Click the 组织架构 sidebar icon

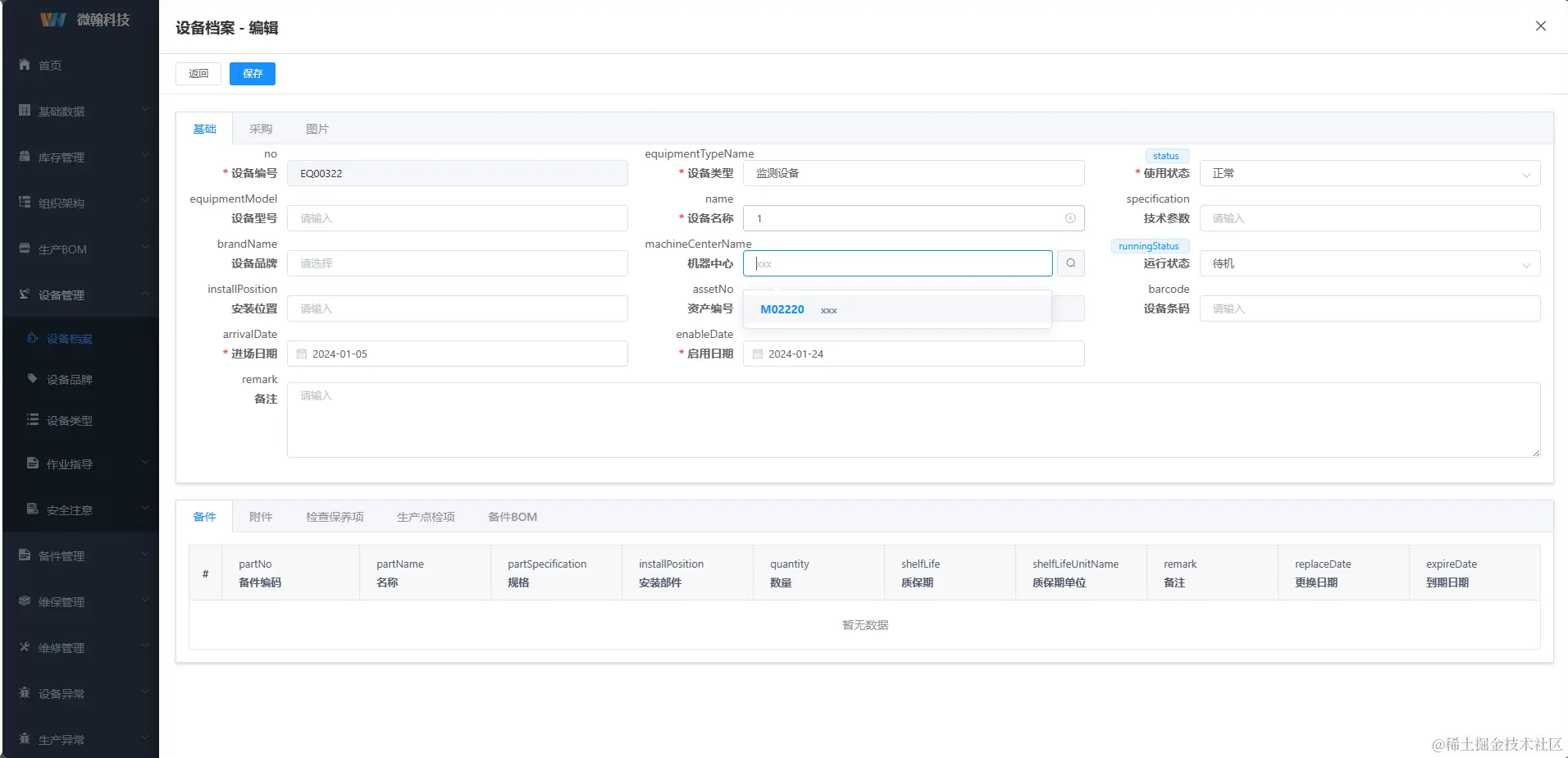(25, 203)
